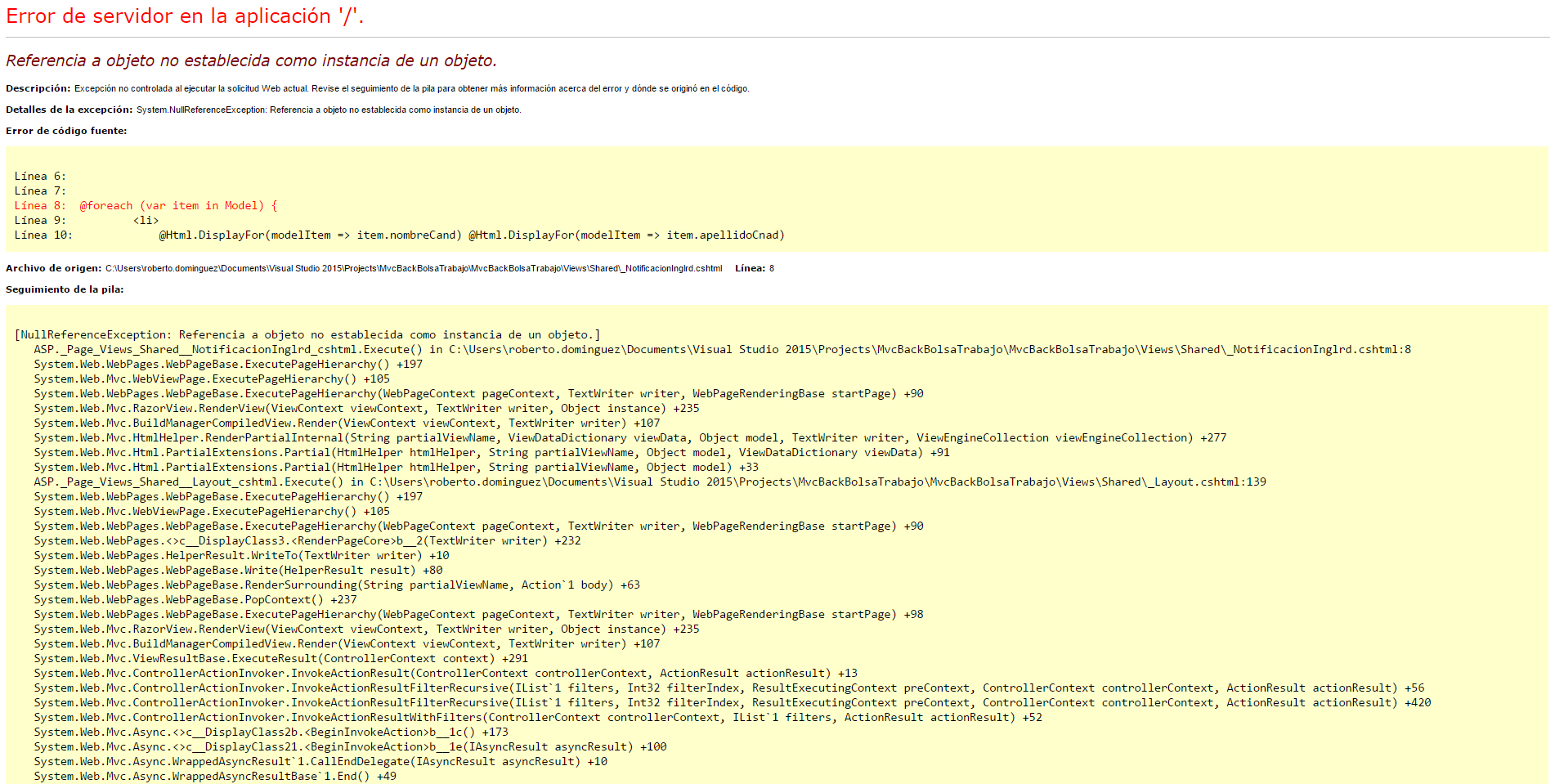Click the "[NullReferenceException: Referencia a objeto...]" stack trace line
Screen dimensions: 1555x784
[307, 335]
